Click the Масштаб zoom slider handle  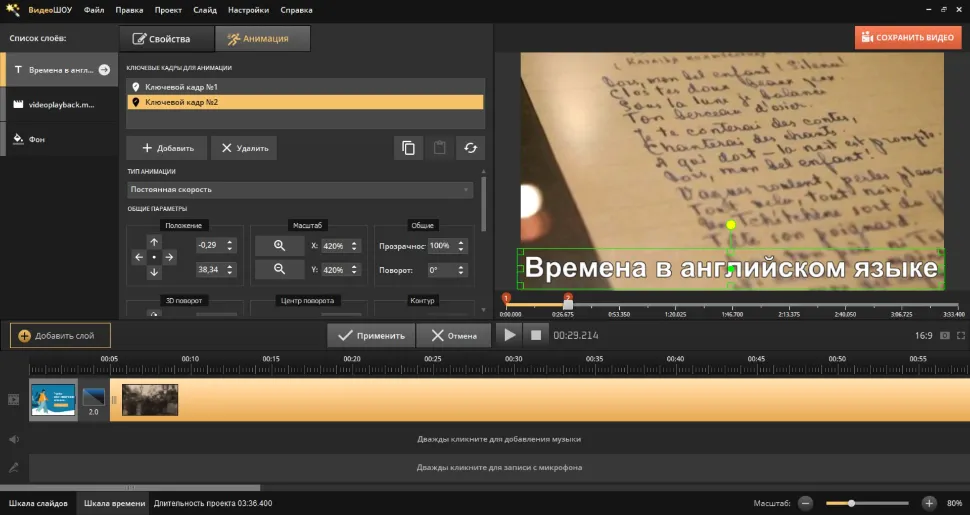[x=851, y=503]
